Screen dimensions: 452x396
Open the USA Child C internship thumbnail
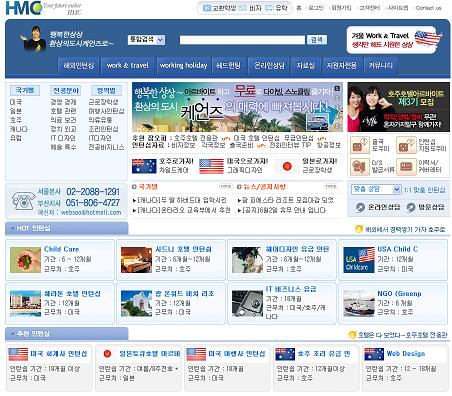(359, 260)
